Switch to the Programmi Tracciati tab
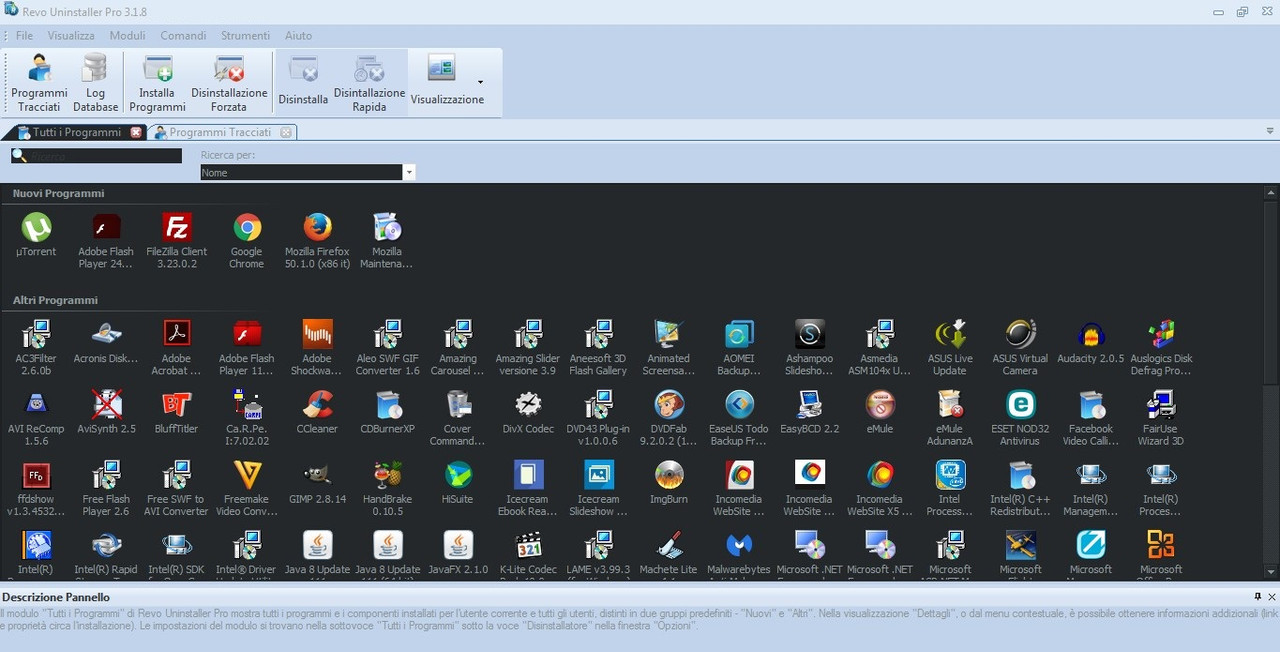This screenshot has height=652, width=1280. coord(220,132)
